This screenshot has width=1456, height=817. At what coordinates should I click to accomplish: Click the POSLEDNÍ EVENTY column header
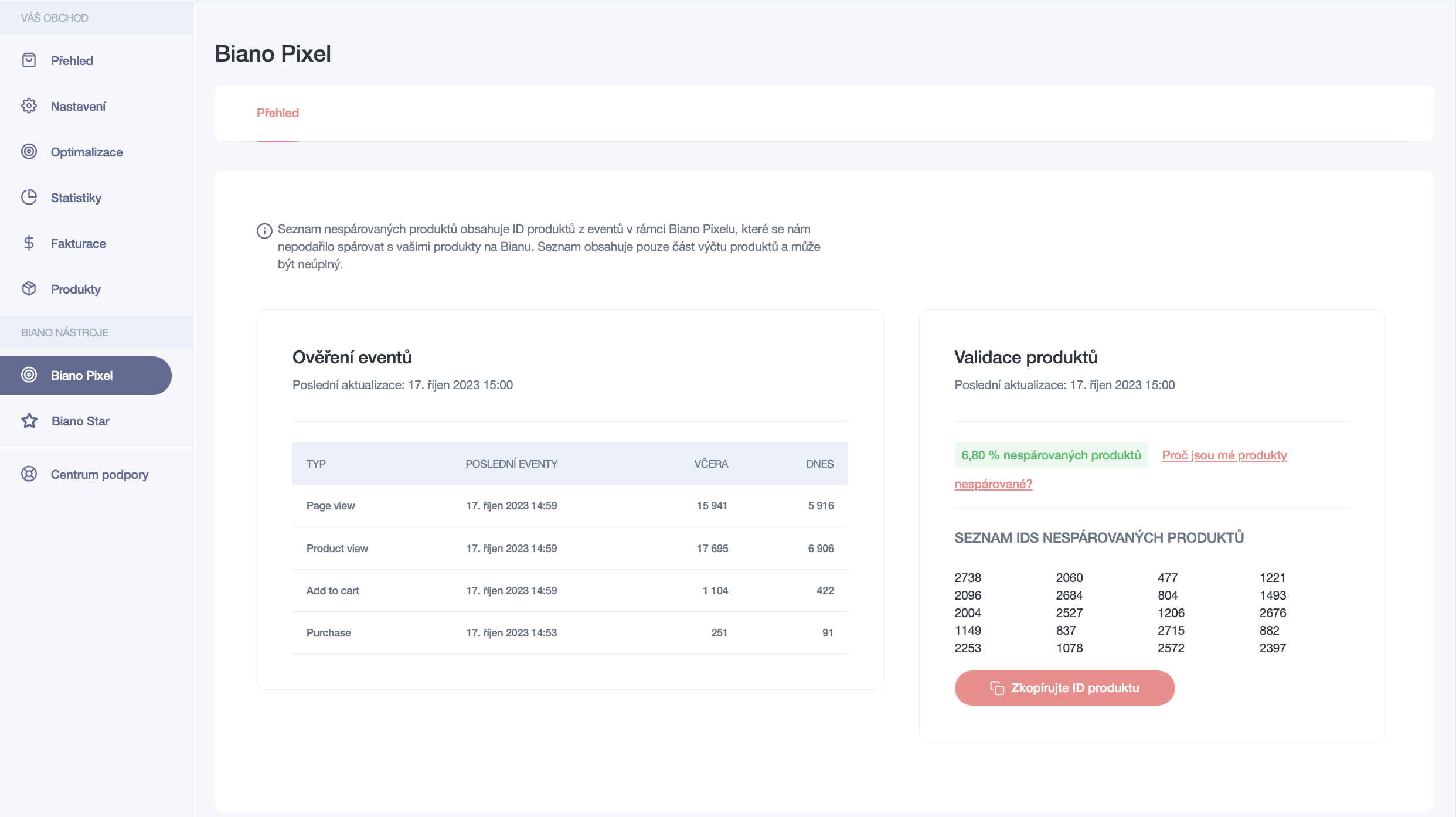click(x=511, y=464)
